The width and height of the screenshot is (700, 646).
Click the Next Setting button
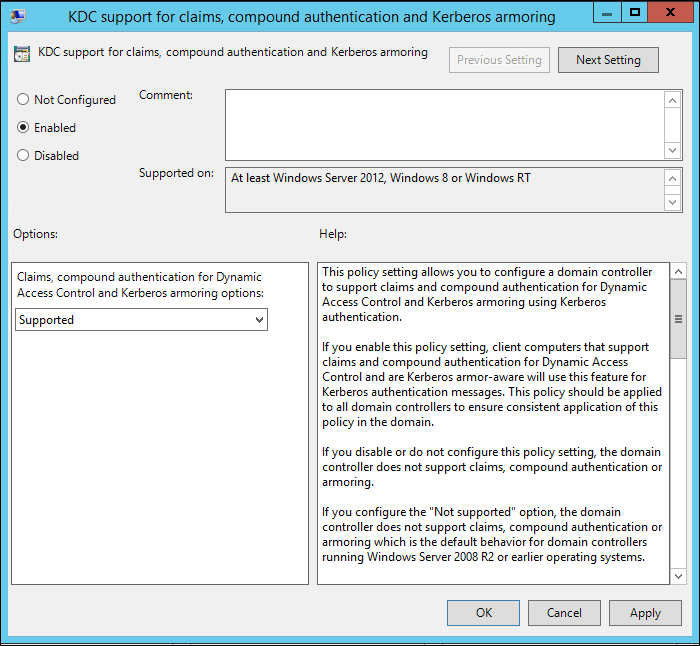pos(608,60)
